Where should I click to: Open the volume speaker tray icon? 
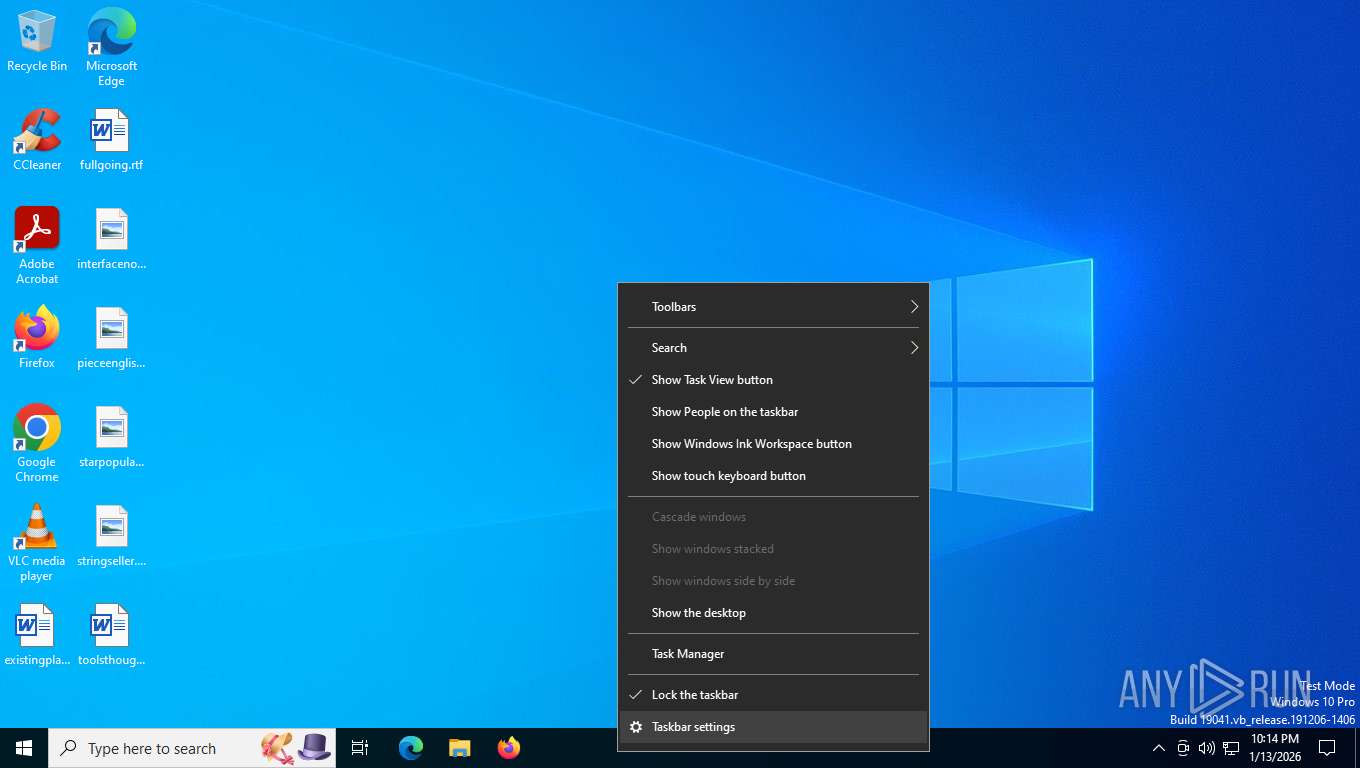(1207, 748)
